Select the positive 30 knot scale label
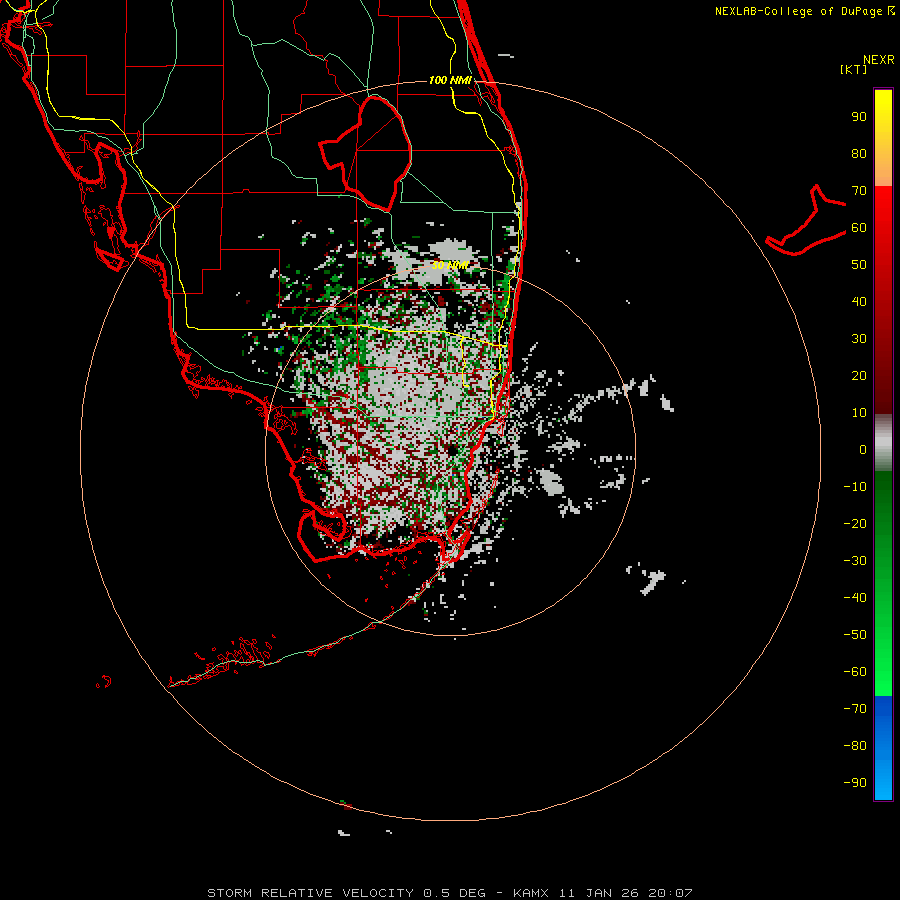Viewport: 900px width, 900px height. [859, 339]
